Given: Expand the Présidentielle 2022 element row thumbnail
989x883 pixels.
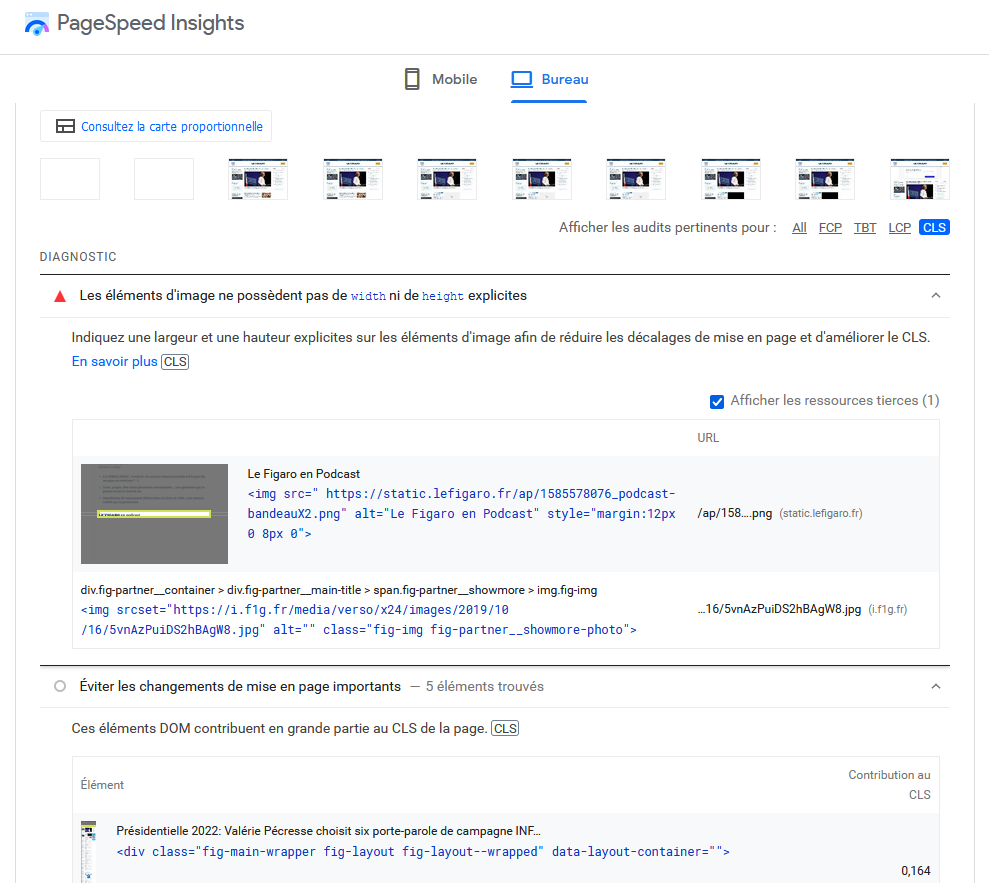Looking at the screenshot, I should tap(88, 851).
